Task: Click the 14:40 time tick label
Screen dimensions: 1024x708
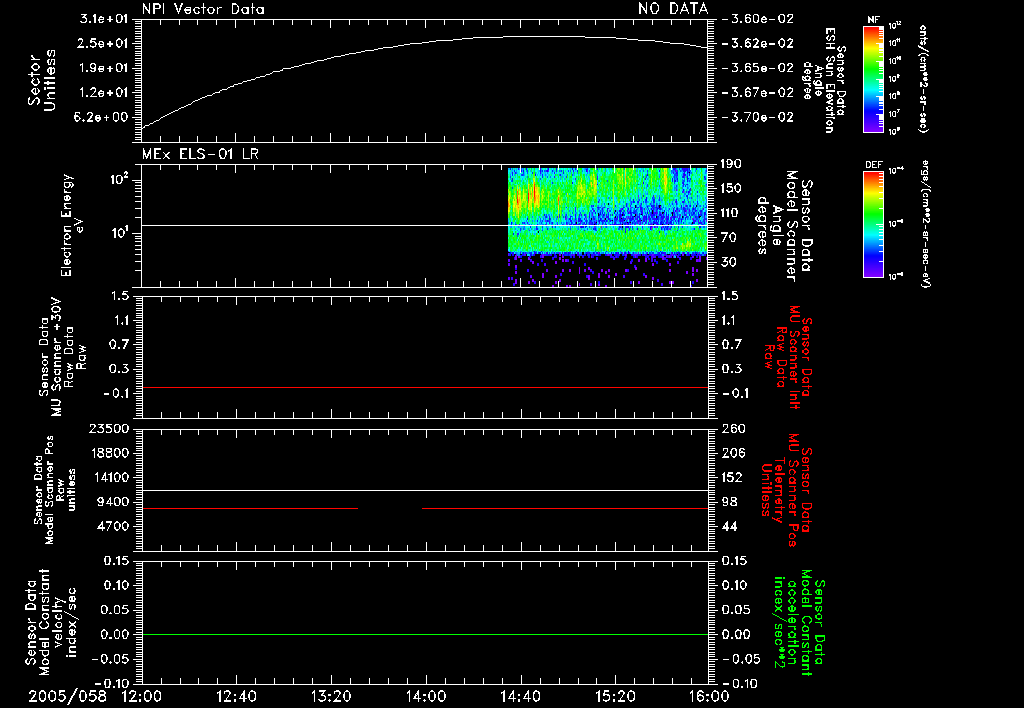Action: [x=520, y=696]
